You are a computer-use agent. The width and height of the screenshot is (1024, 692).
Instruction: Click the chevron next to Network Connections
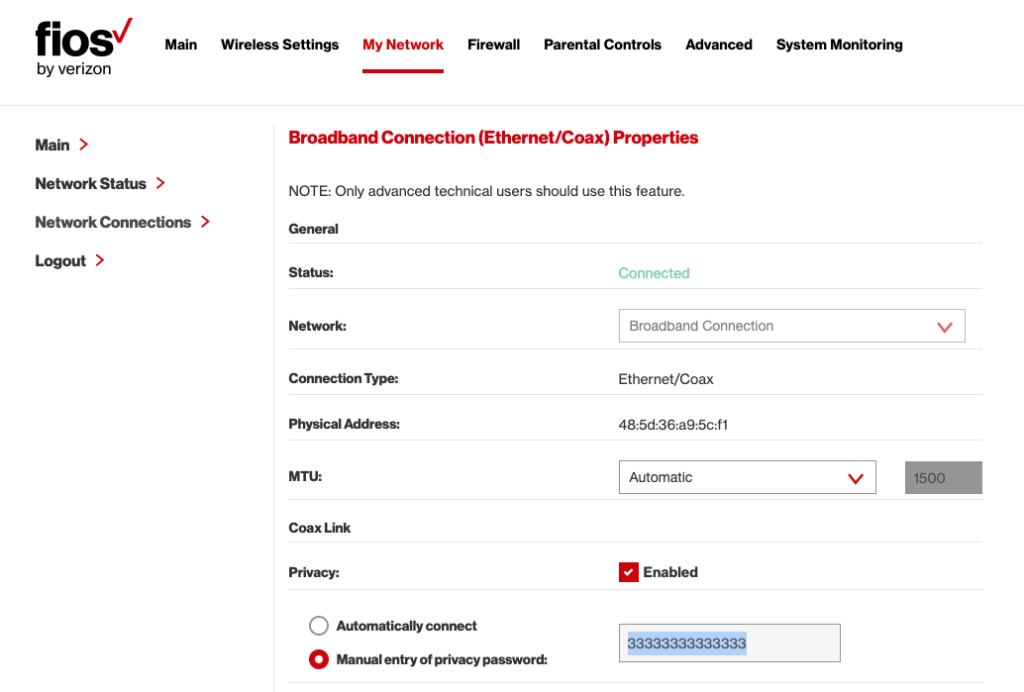(205, 222)
